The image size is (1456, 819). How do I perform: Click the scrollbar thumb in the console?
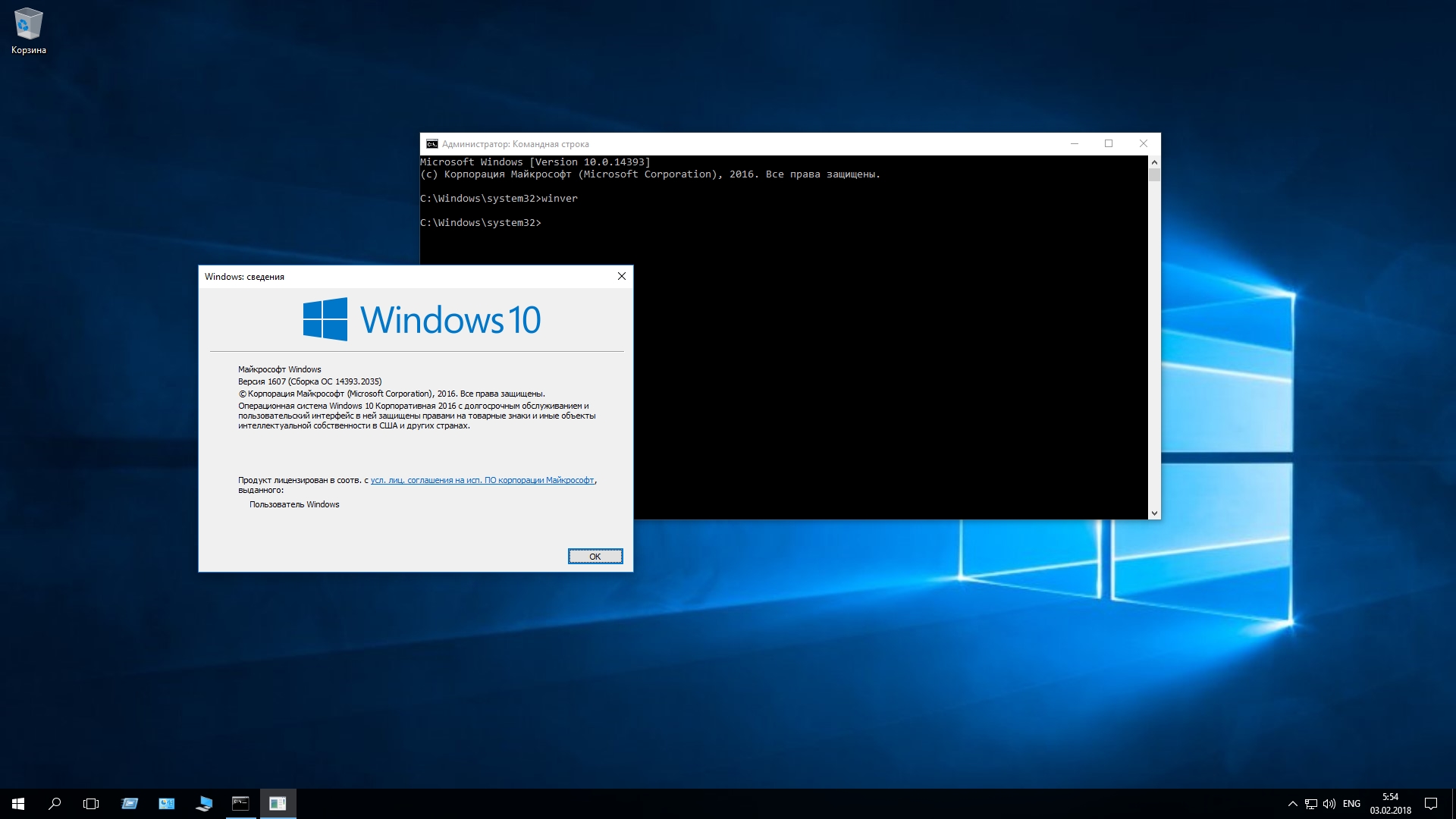pos(1154,175)
